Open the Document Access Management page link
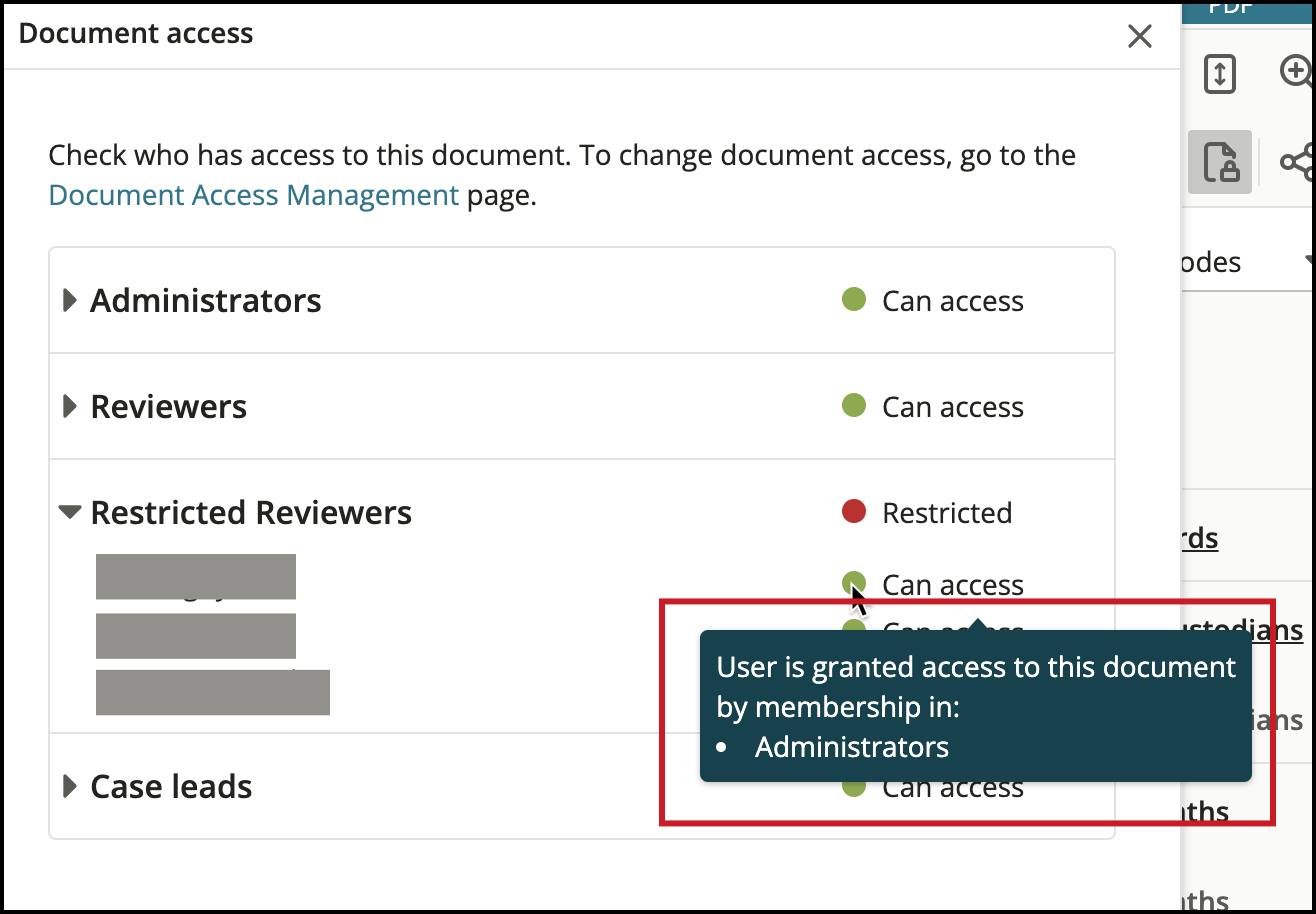The width and height of the screenshot is (1316, 914). (253, 195)
